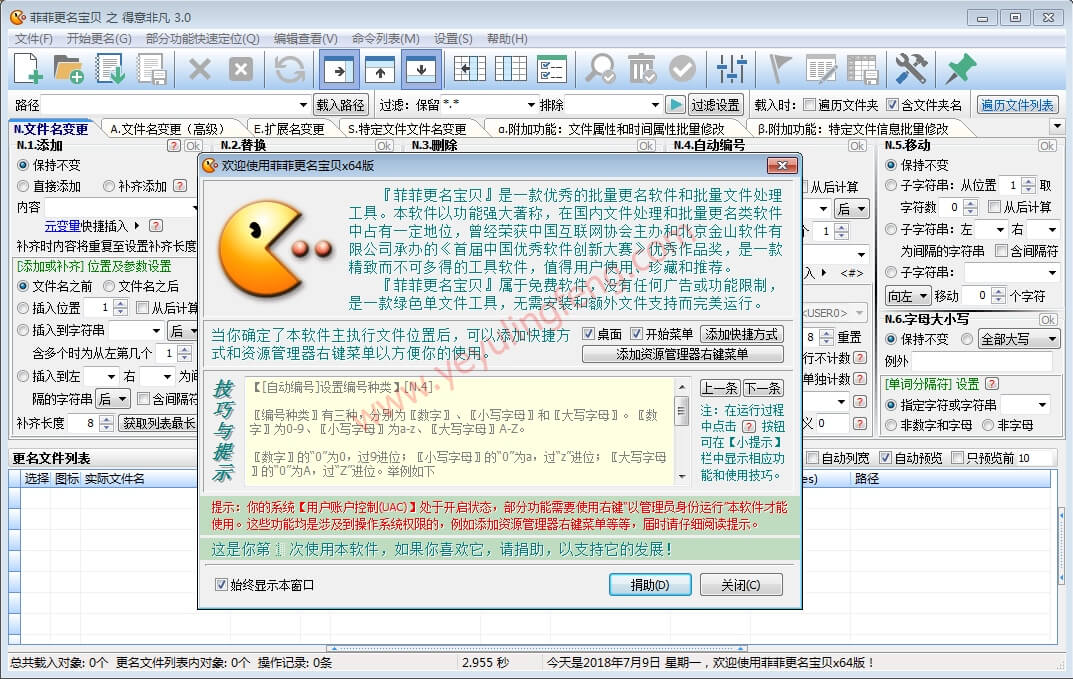Image resolution: width=1073 pixels, height=679 pixels.
Task: Click the flag toolbar icon
Action: [x=779, y=69]
